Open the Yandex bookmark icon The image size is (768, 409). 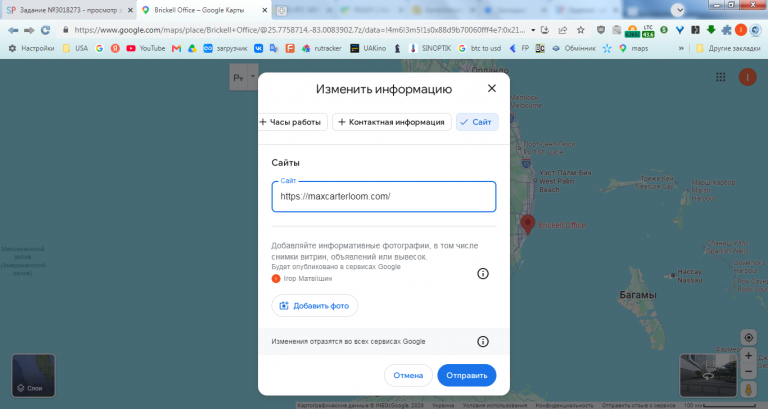click(x=115, y=48)
